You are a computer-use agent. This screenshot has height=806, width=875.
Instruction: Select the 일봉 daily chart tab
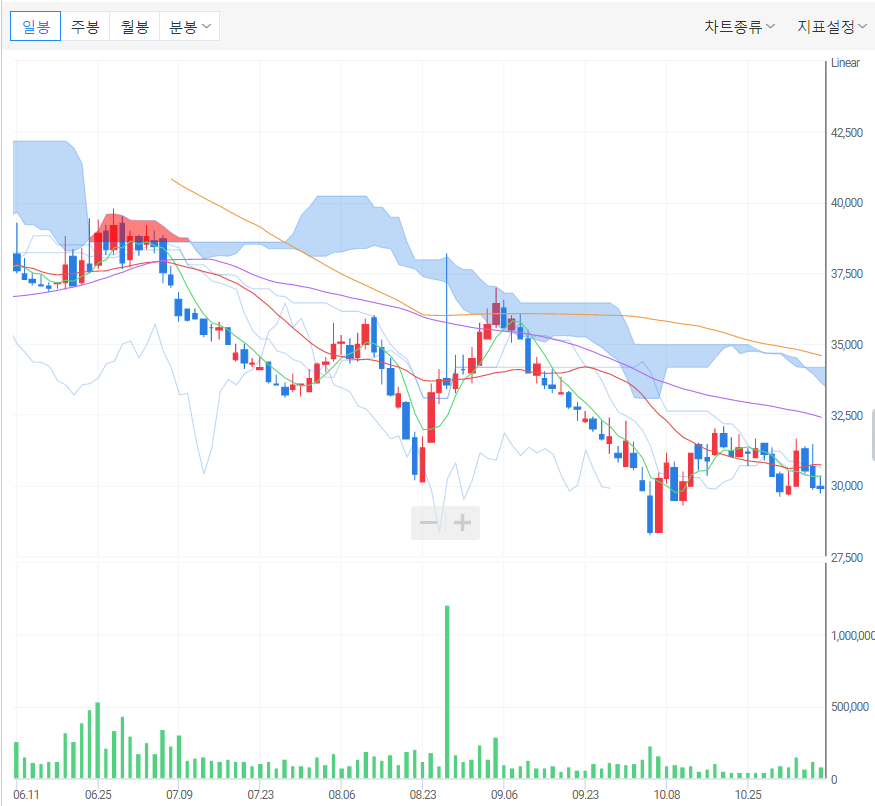[x=36, y=26]
